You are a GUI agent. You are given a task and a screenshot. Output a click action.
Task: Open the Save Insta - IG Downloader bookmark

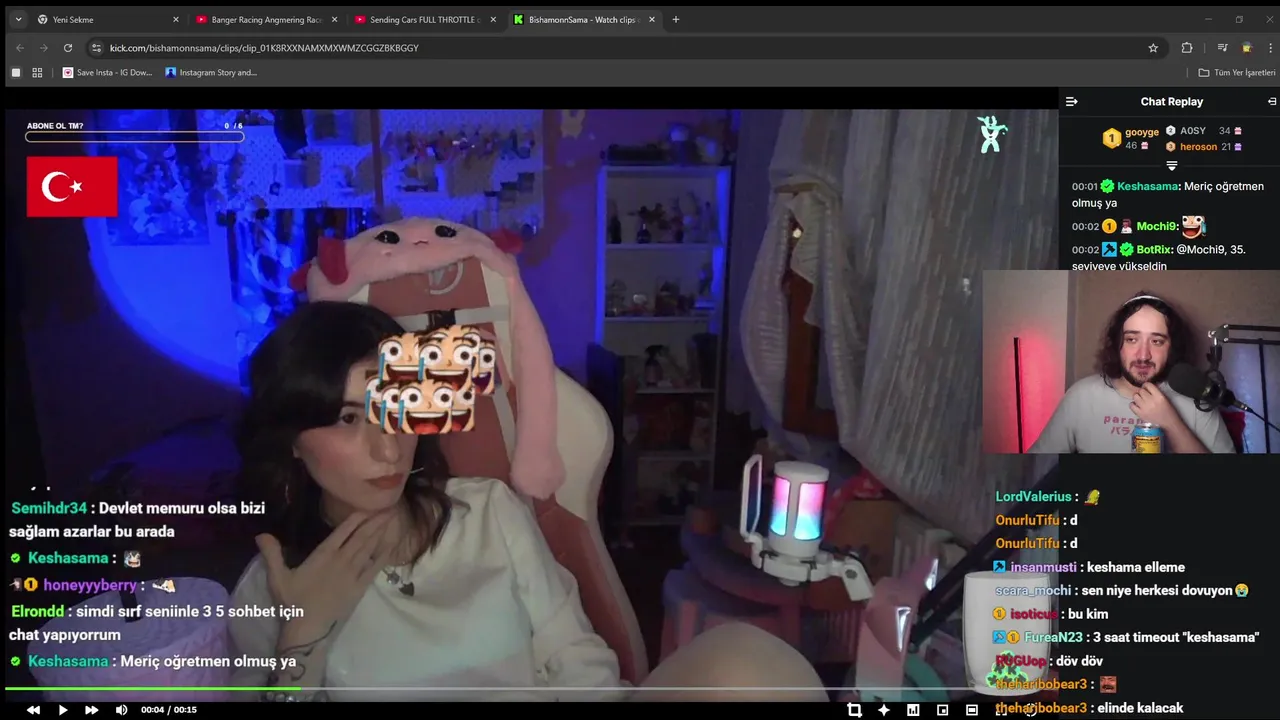pyautogui.click(x=108, y=72)
